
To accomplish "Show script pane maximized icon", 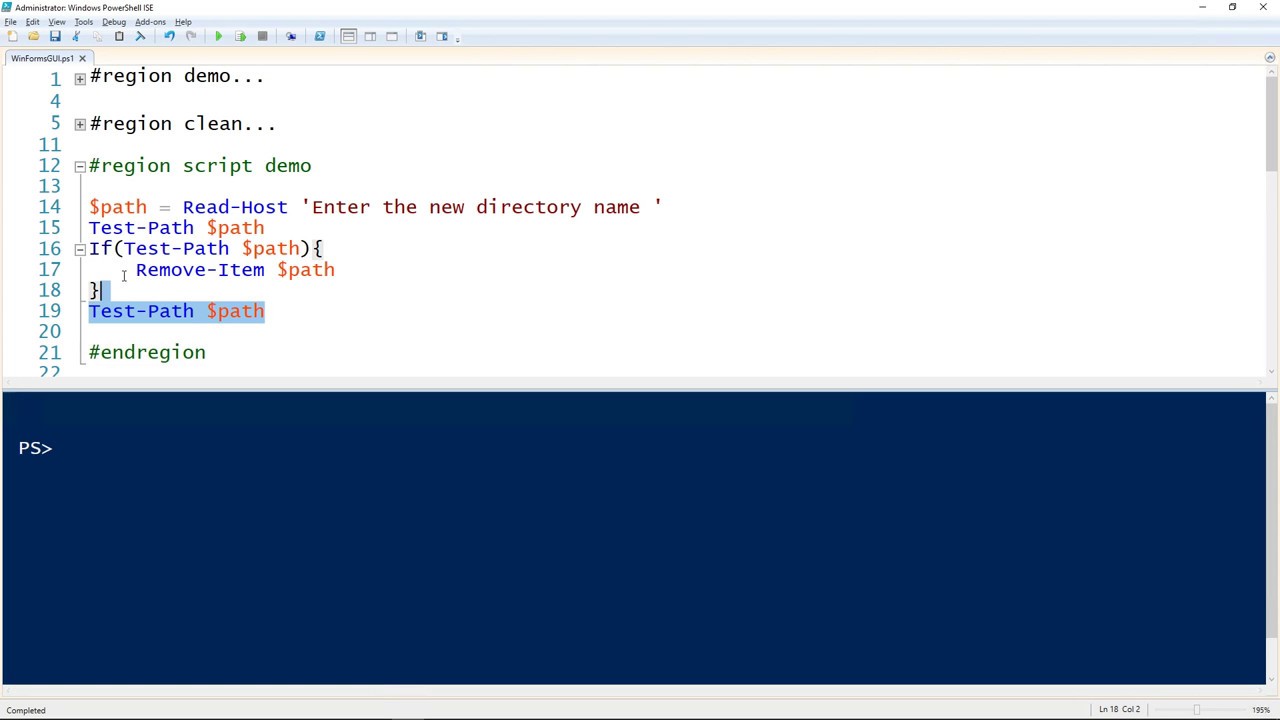I will click(392, 36).
